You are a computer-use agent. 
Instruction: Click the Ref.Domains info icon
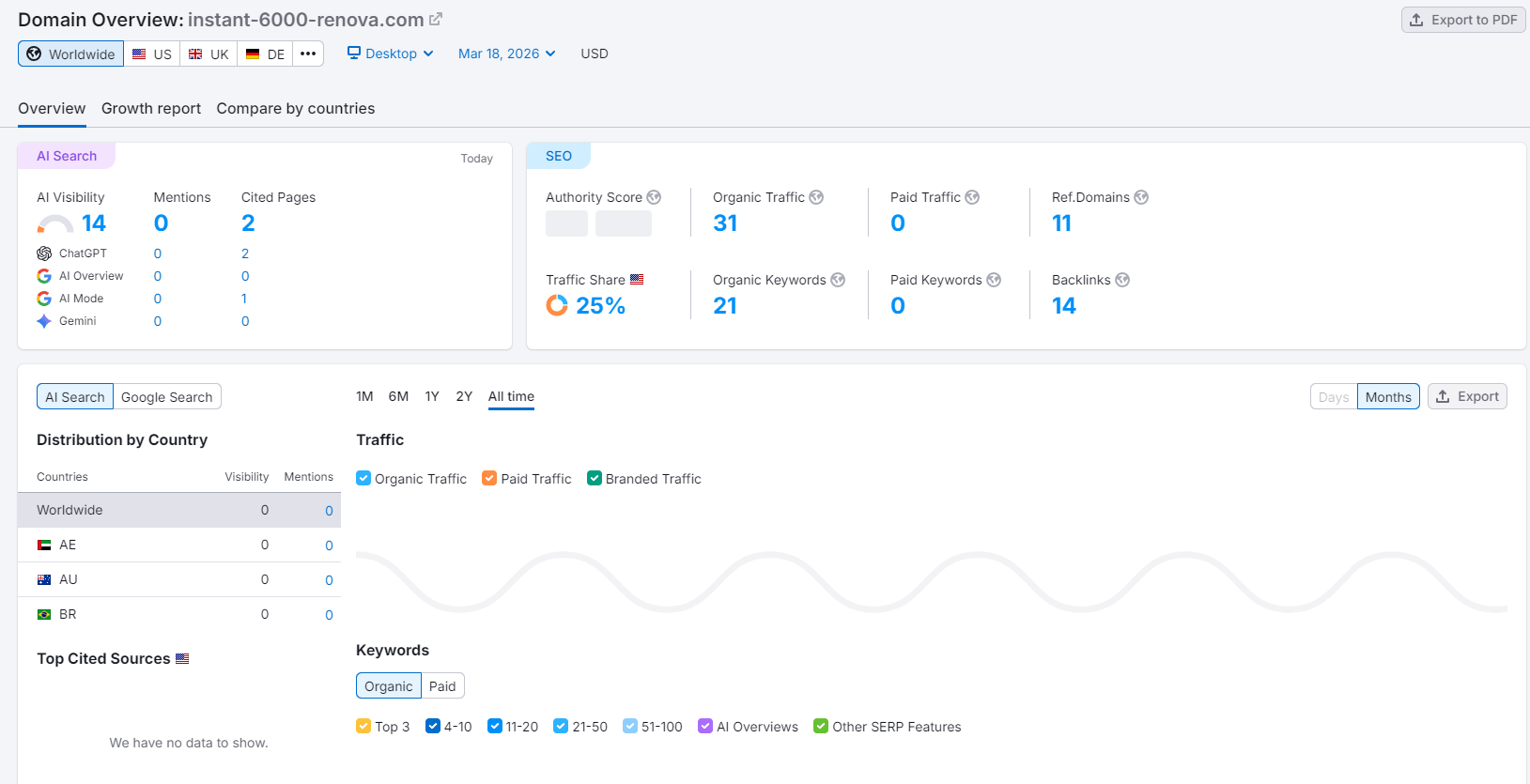(x=1141, y=197)
